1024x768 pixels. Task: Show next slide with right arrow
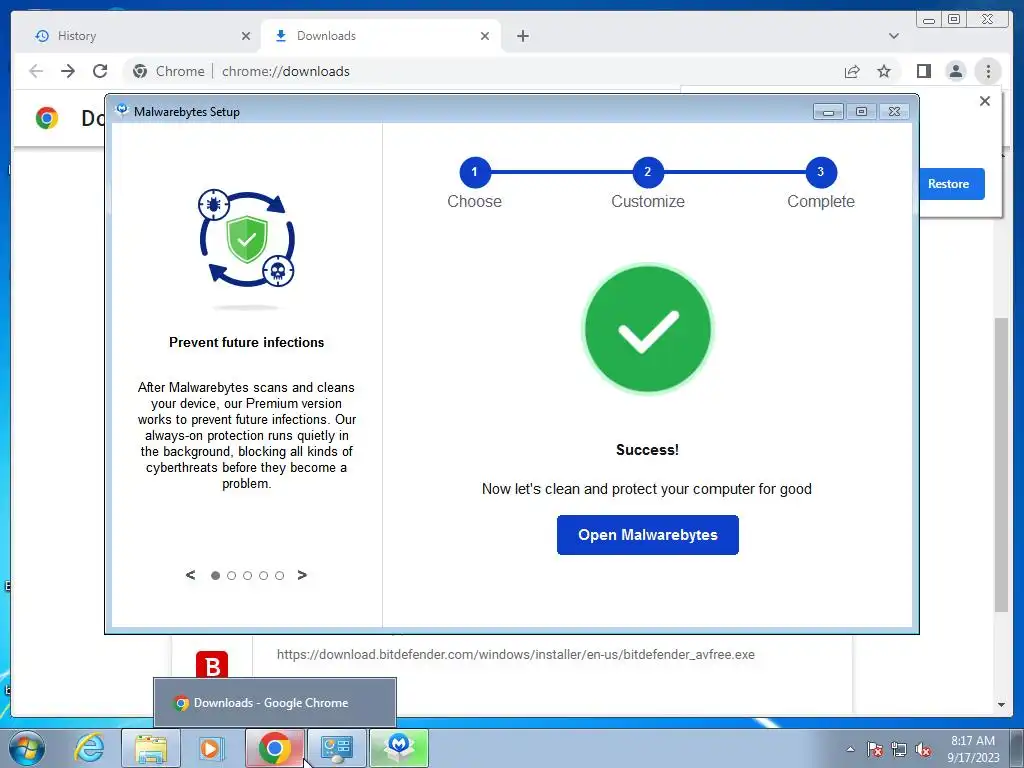(x=302, y=575)
